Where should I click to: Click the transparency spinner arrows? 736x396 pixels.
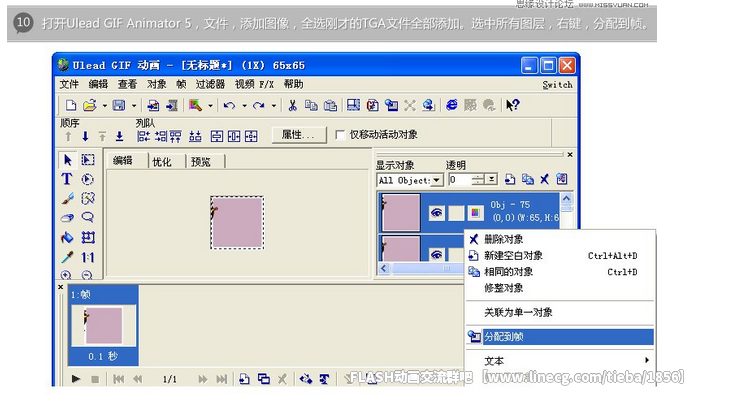[478, 179]
